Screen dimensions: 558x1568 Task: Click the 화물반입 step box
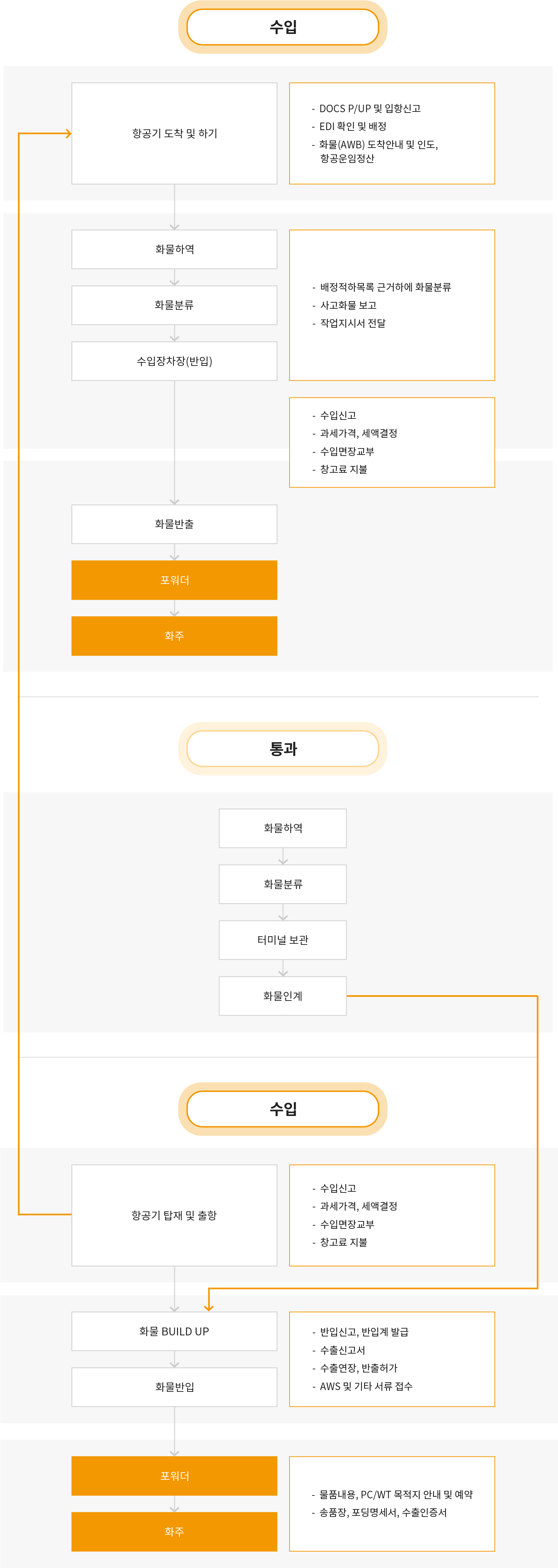coord(174,1386)
